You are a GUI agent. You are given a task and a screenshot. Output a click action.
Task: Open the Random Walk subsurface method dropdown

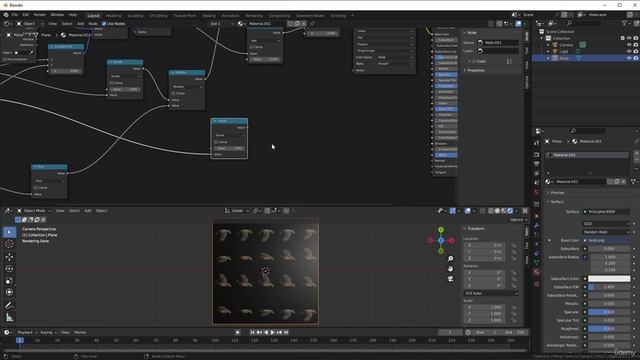[606, 232]
